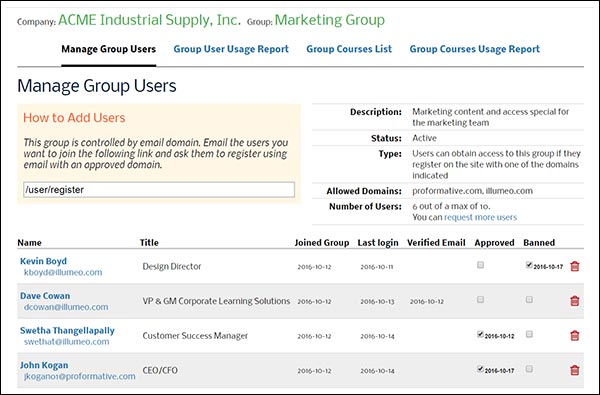This screenshot has width=600, height=395.
Task: Click the How to Add Users heading
Action: coord(74,118)
